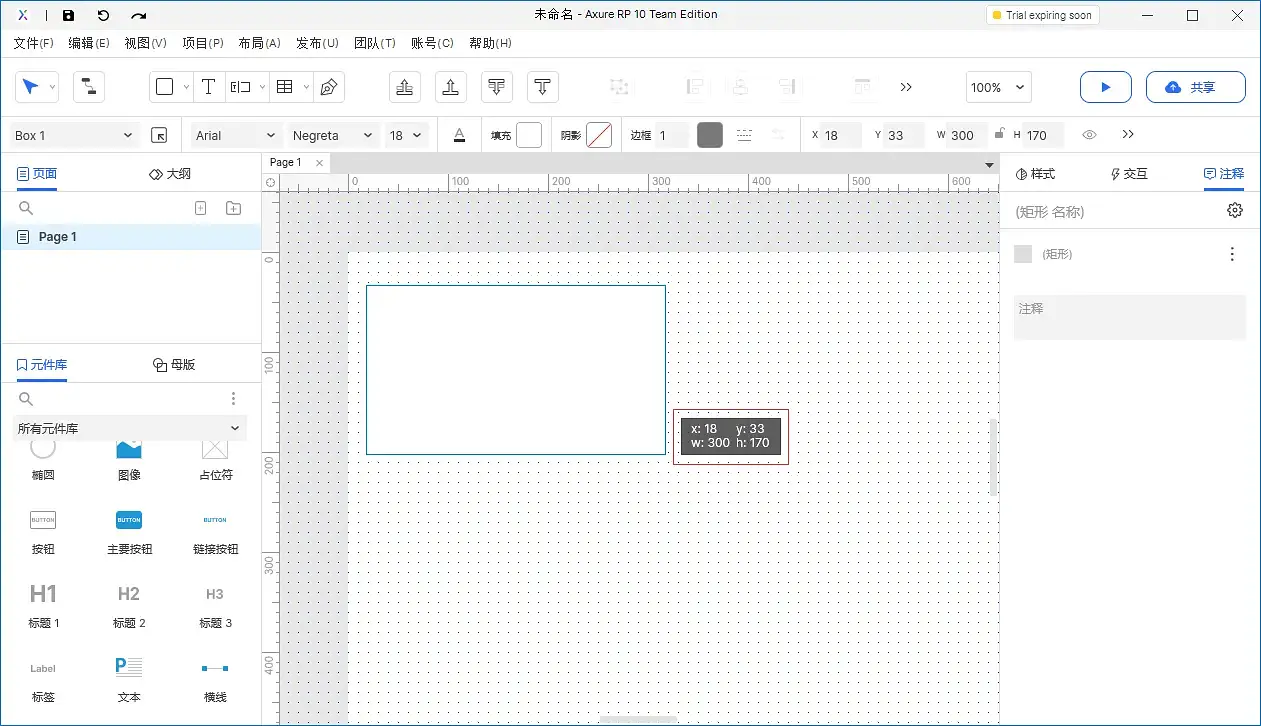Open the 100% zoom level dropdown
The image size is (1261, 726).
(x=997, y=87)
